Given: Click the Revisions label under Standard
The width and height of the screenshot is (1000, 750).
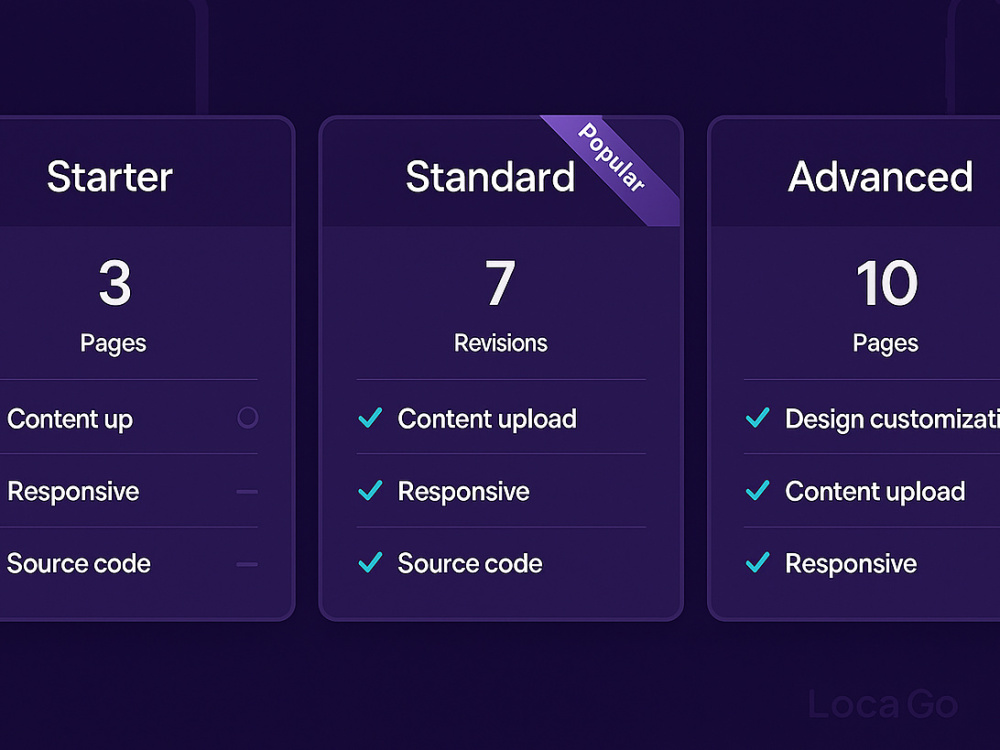Looking at the screenshot, I should [x=501, y=343].
